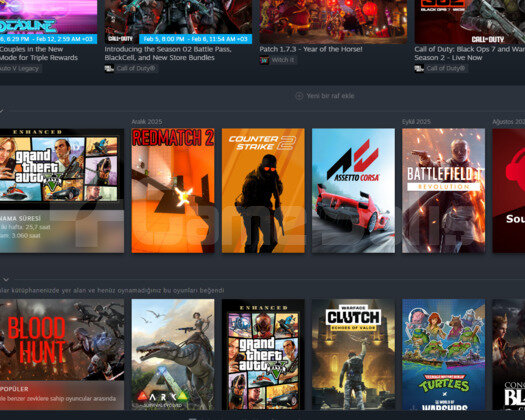Open 'Patch 1.7.3 - Year of the Horse!' headline
Viewport: 525px width, 420px height.
click(x=311, y=49)
